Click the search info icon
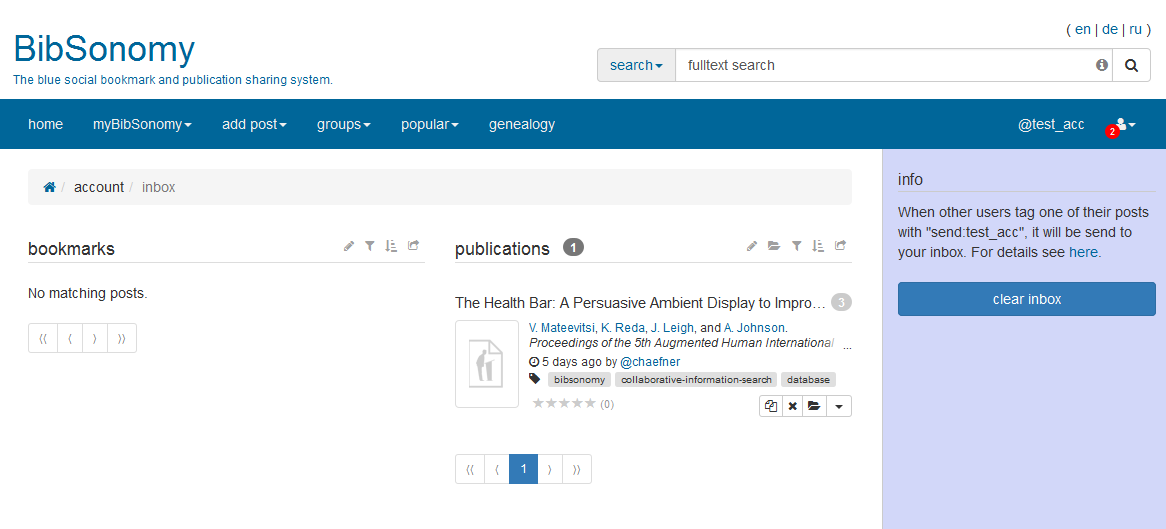 tap(1101, 65)
